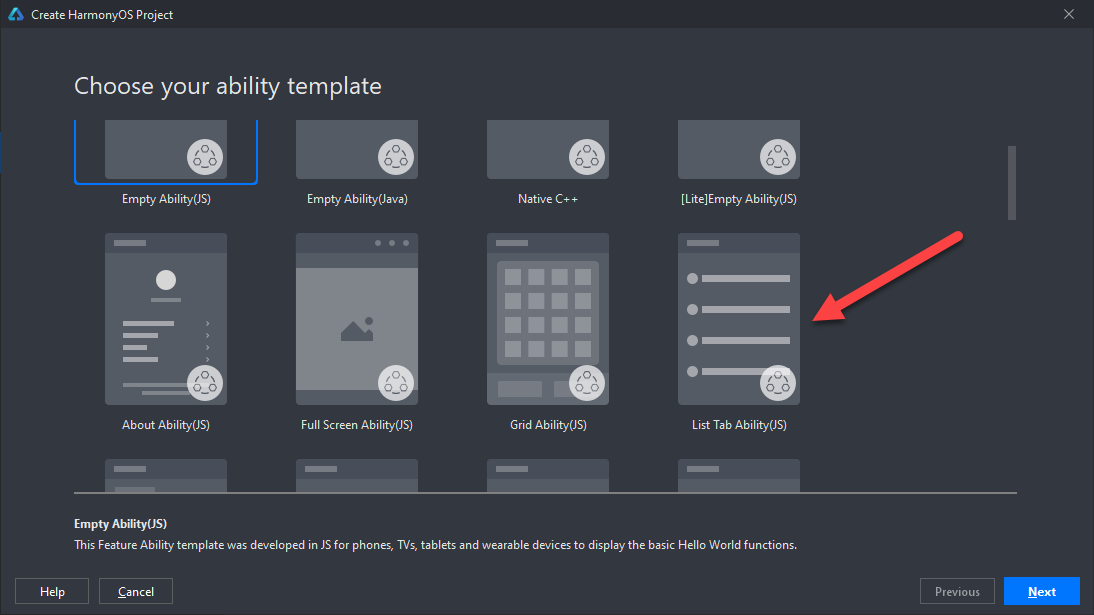Select the List Tab Ability(JS) template
The image size is (1094, 615).
[739, 319]
